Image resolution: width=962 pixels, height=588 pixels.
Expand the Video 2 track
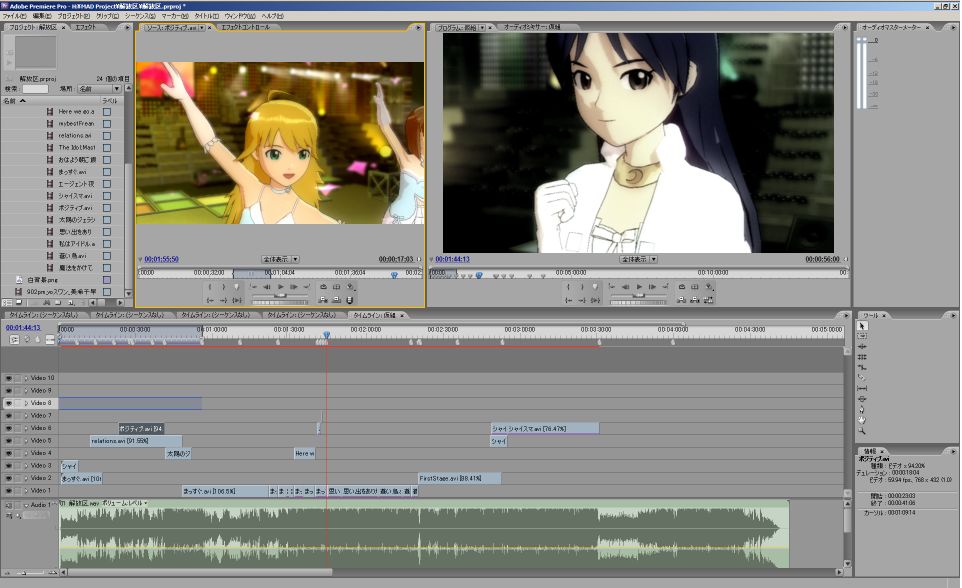(x=26, y=478)
